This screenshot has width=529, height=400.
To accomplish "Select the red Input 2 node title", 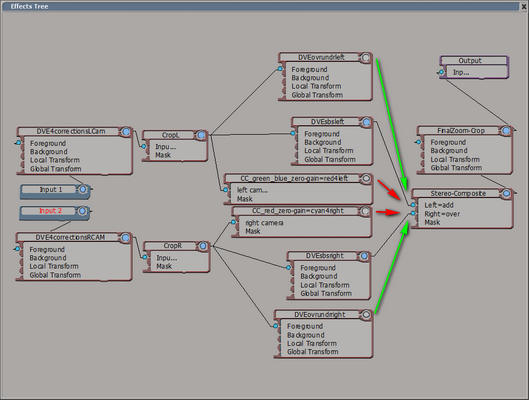I will (51, 211).
